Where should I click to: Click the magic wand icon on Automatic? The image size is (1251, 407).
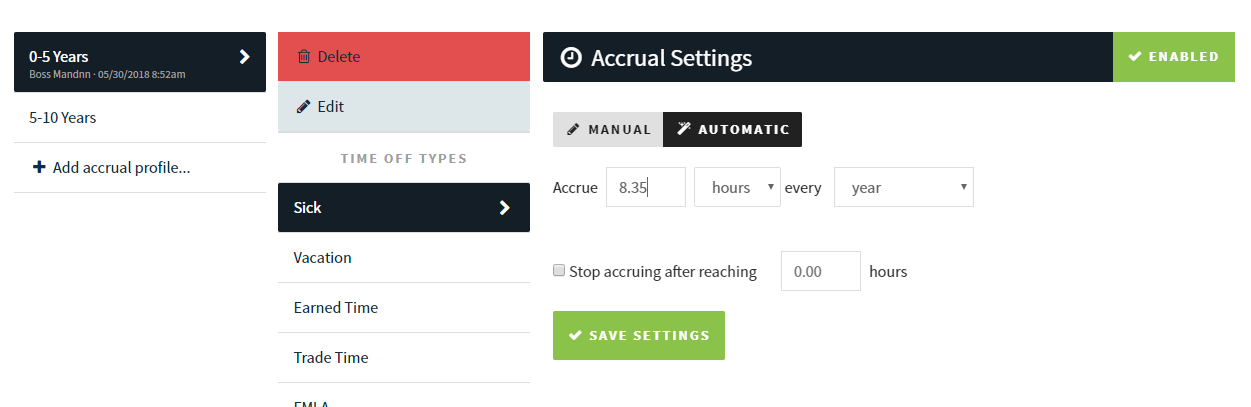[x=684, y=129]
